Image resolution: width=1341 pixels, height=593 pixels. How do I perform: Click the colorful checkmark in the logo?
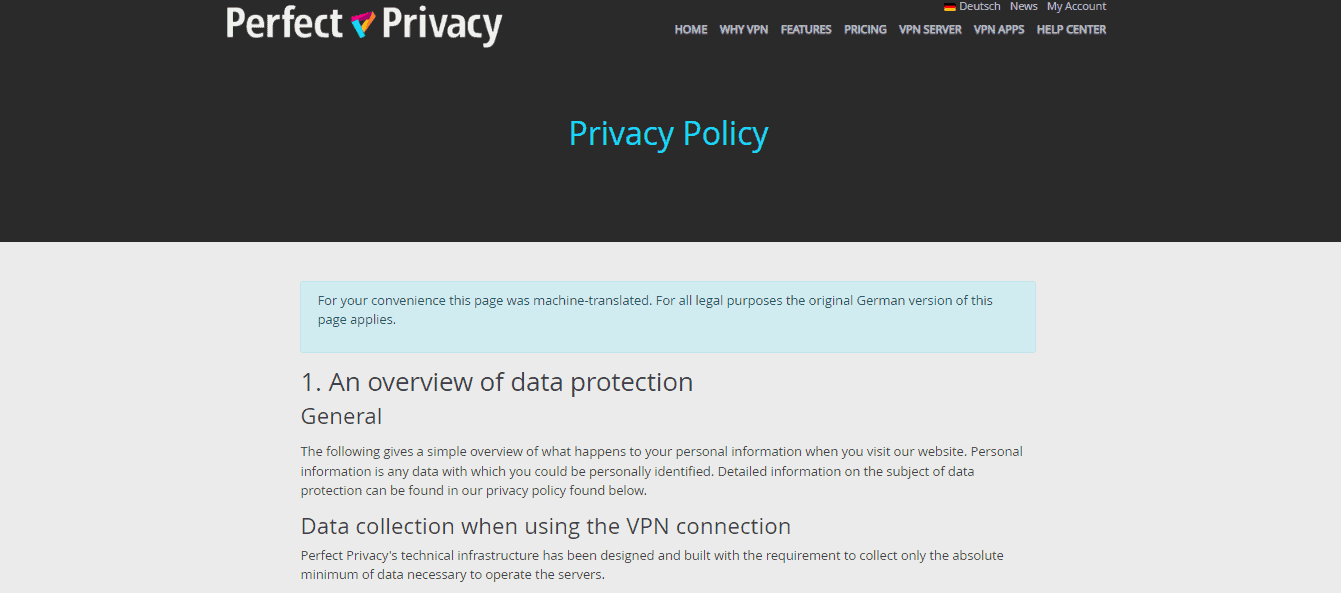click(x=364, y=25)
